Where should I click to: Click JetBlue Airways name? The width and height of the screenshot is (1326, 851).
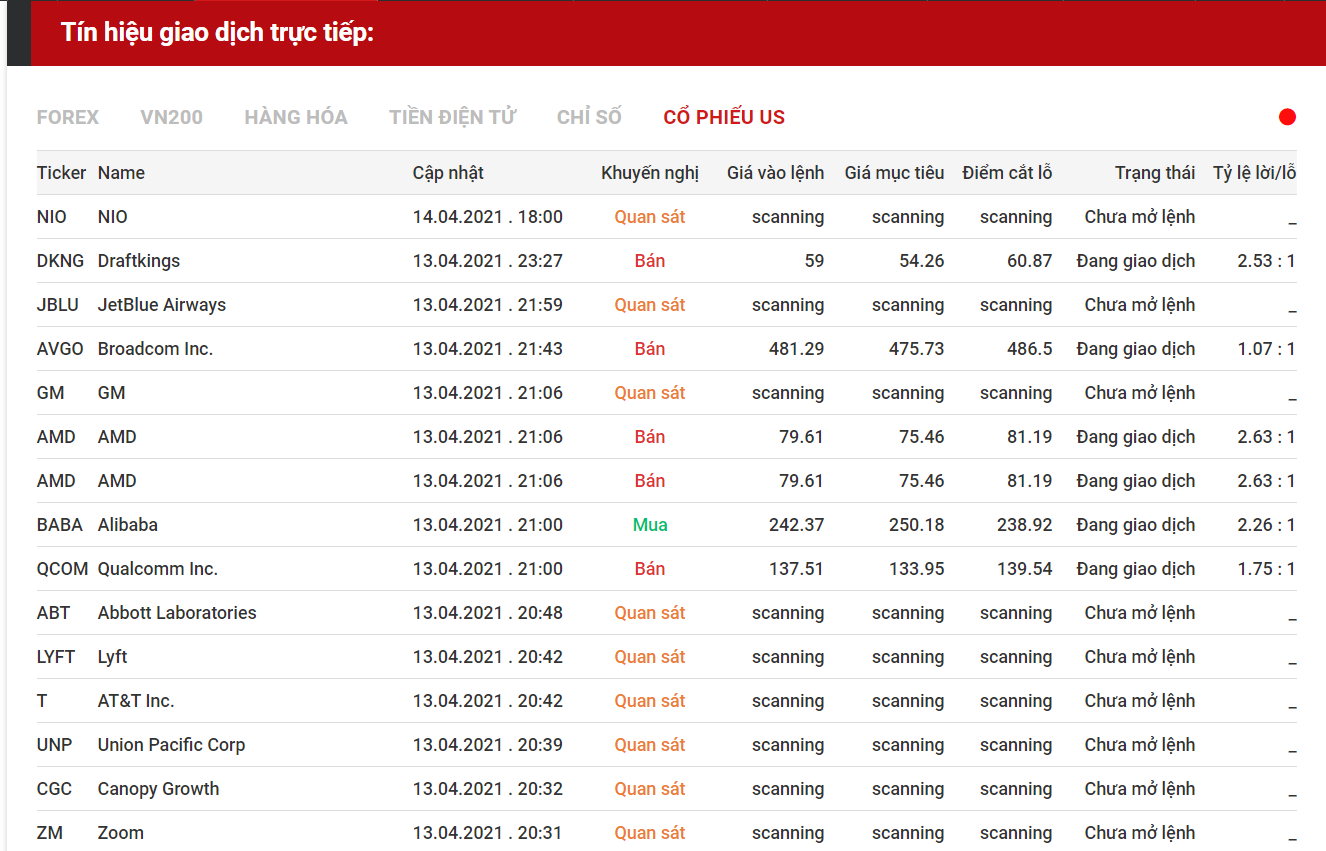162,305
